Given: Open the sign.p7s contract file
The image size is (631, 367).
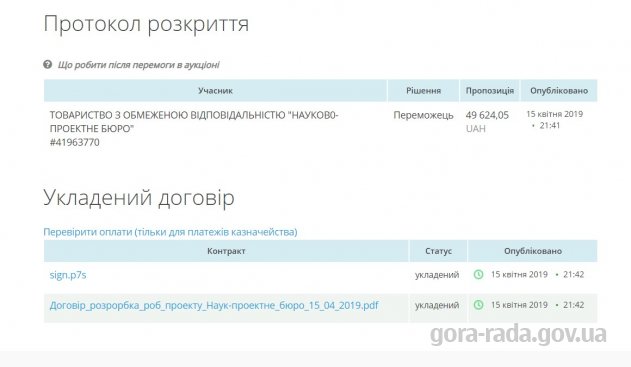Looking at the screenshot, I should tap(68, 275).
